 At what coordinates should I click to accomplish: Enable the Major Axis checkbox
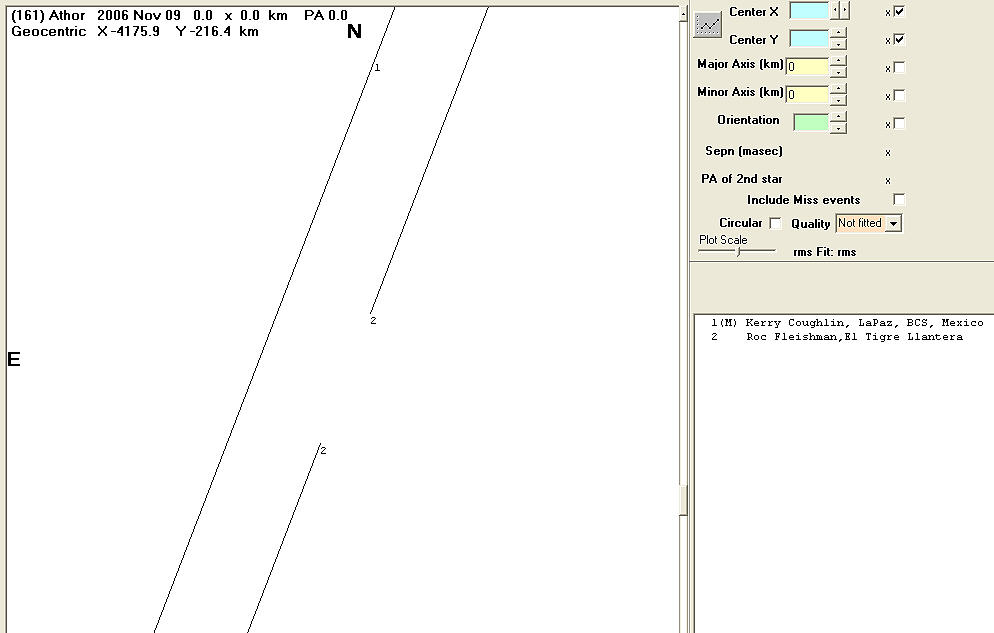tap(899, 67)
